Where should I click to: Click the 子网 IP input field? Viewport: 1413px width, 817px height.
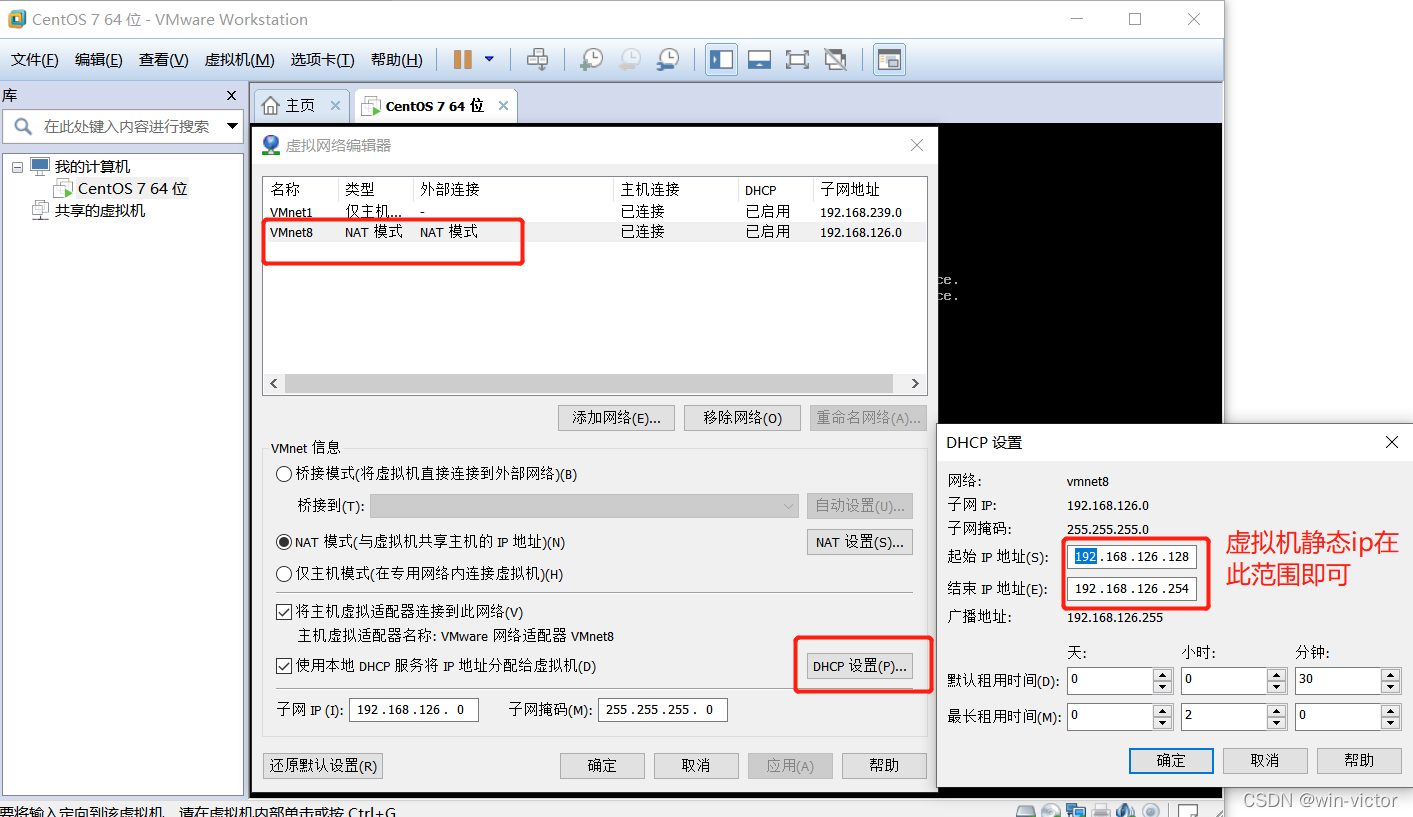coord(414,710)
